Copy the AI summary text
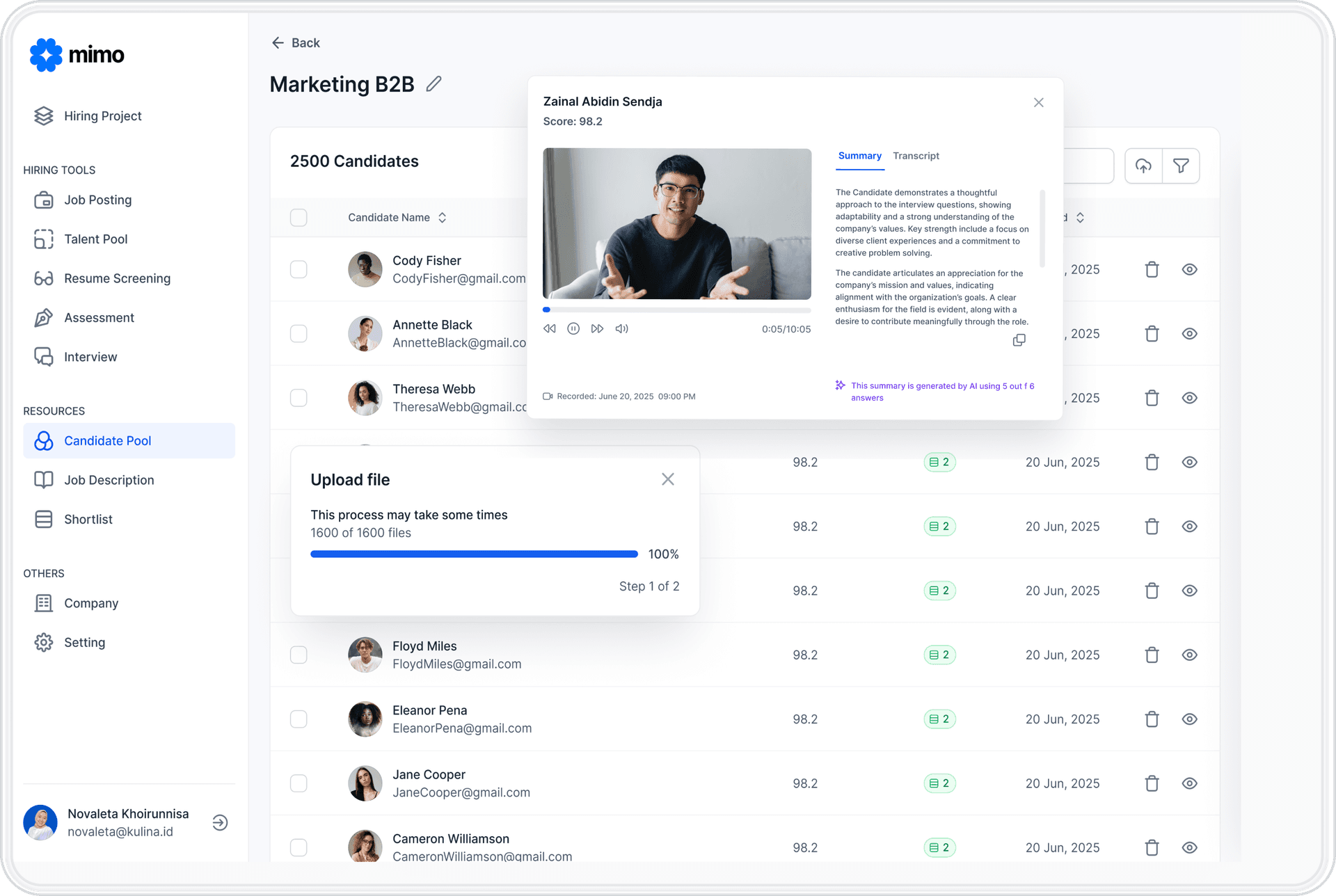Viewport: 1336px width, 896px height. [x=1019, y=339]
